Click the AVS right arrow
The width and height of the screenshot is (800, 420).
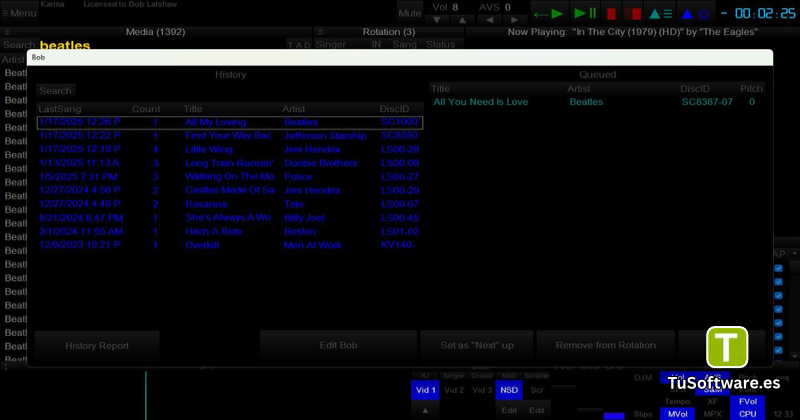point(514,20)
